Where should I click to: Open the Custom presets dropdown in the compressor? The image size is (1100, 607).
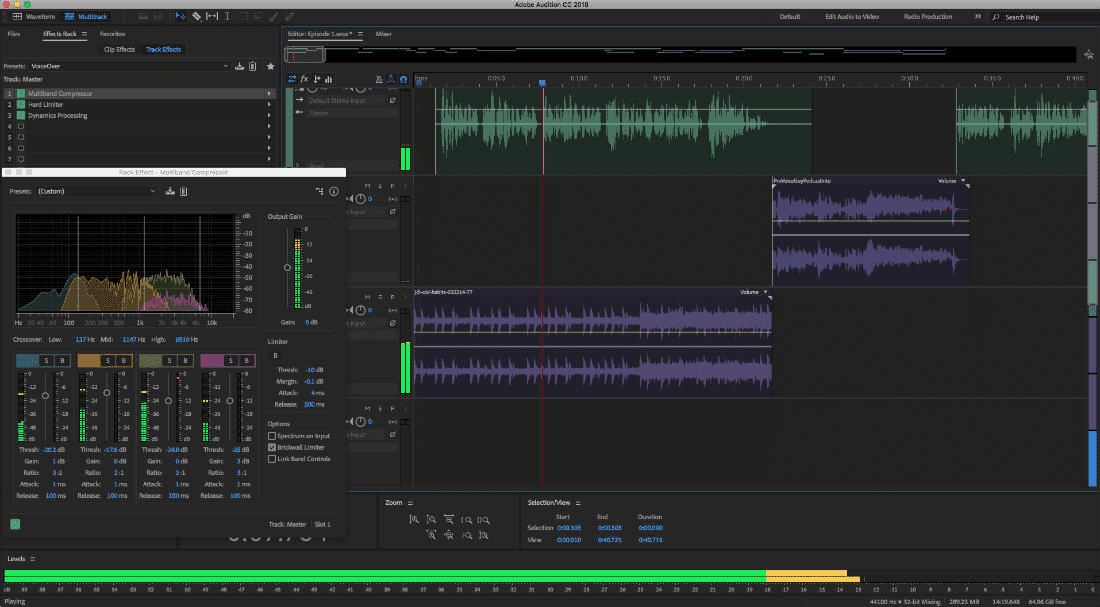(96, 191)
